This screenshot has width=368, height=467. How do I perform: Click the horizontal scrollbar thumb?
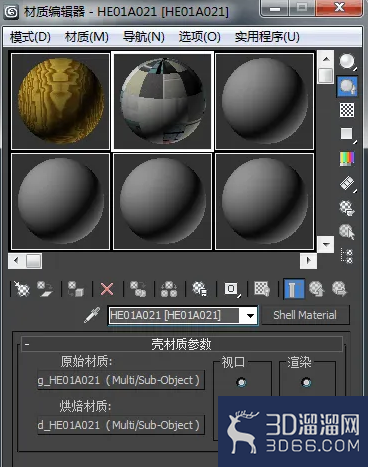[x=34, y=261]
